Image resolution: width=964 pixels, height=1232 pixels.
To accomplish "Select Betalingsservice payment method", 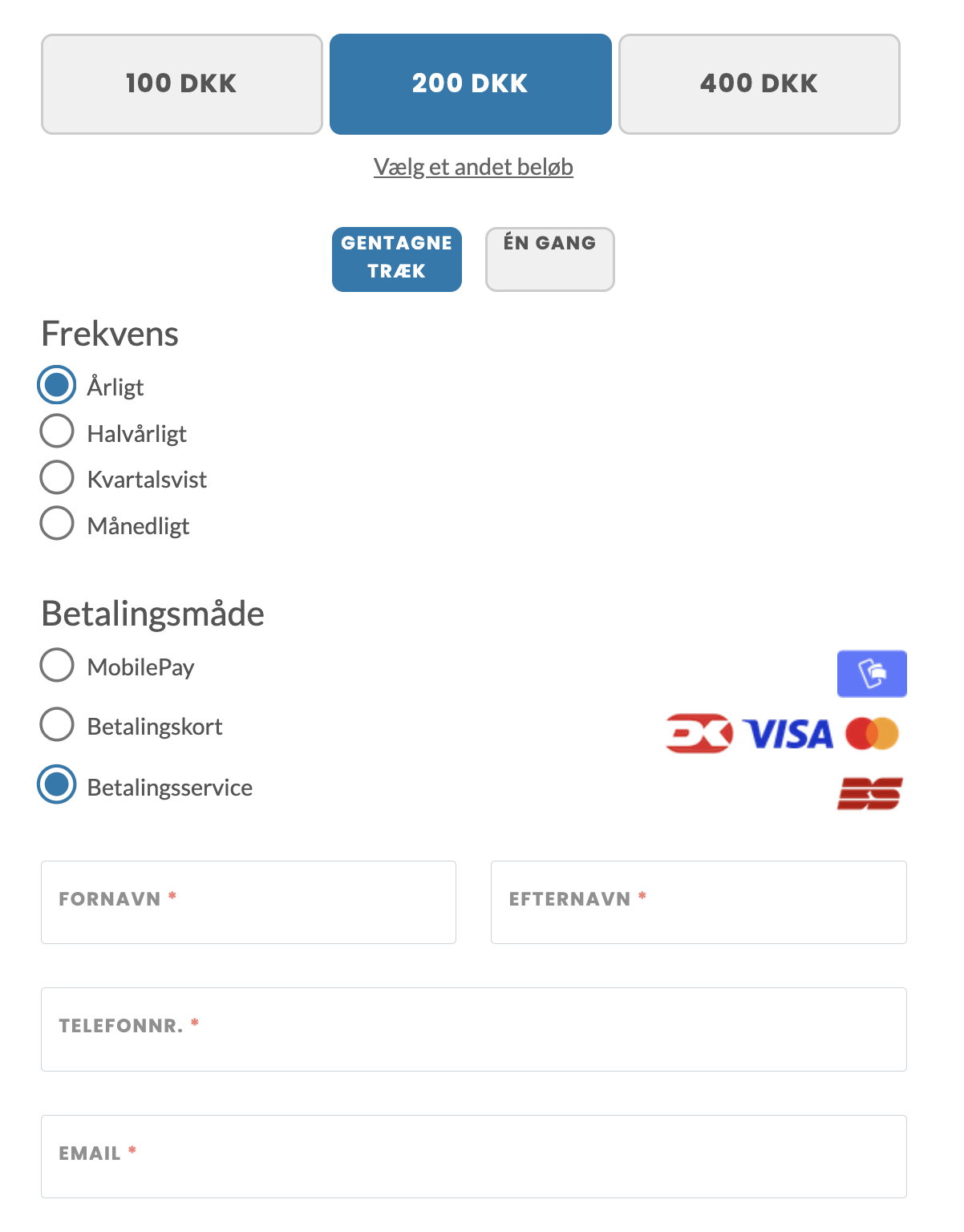I will pyautogui.click(x=56, y=785).
